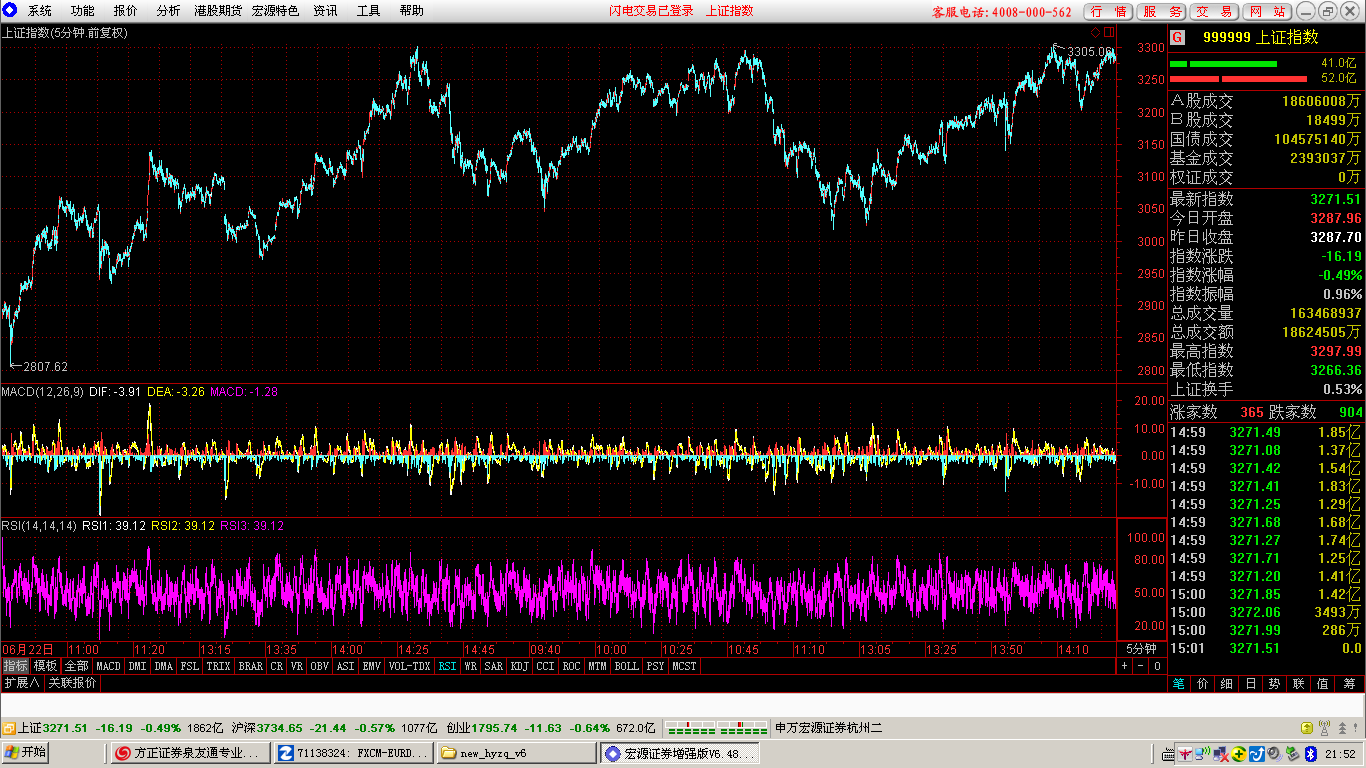Open the 港股期货 menu

pyautogui.click(x=218, y=11)
